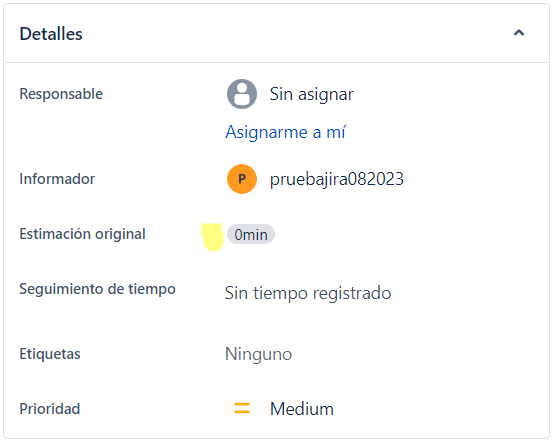
Task: Click the Informador field label
Action: (x=57, y=179)
